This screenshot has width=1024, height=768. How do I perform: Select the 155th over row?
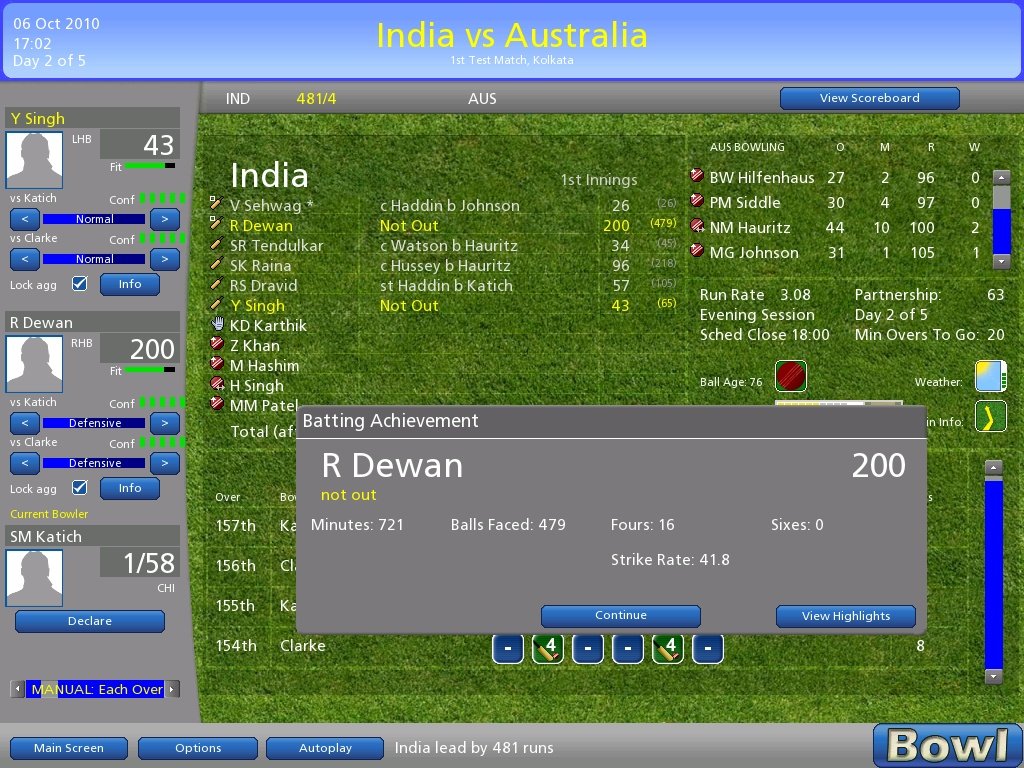tap(255, 605)
